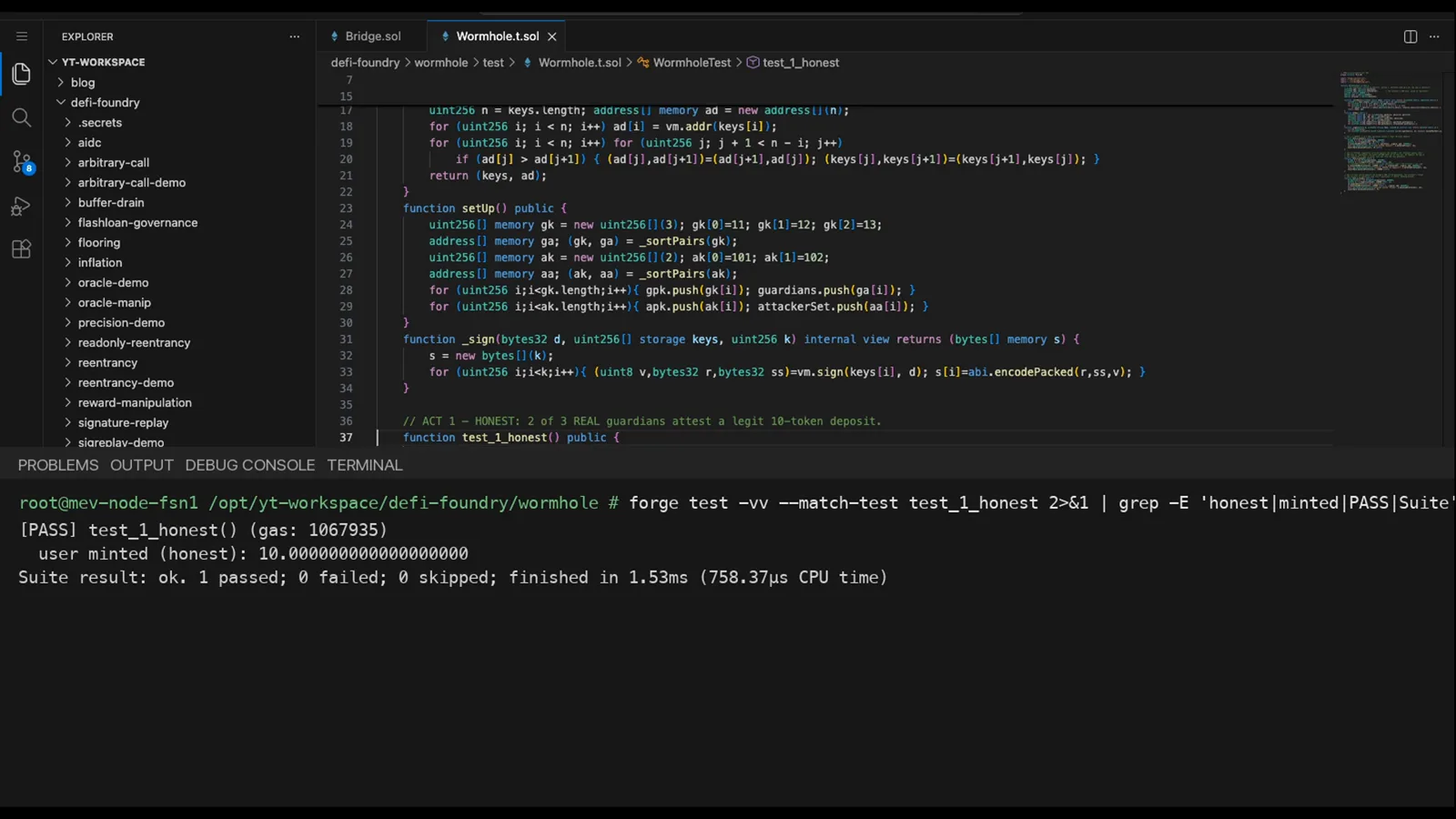Click the forge test command in terminal

pos(1042,503)
